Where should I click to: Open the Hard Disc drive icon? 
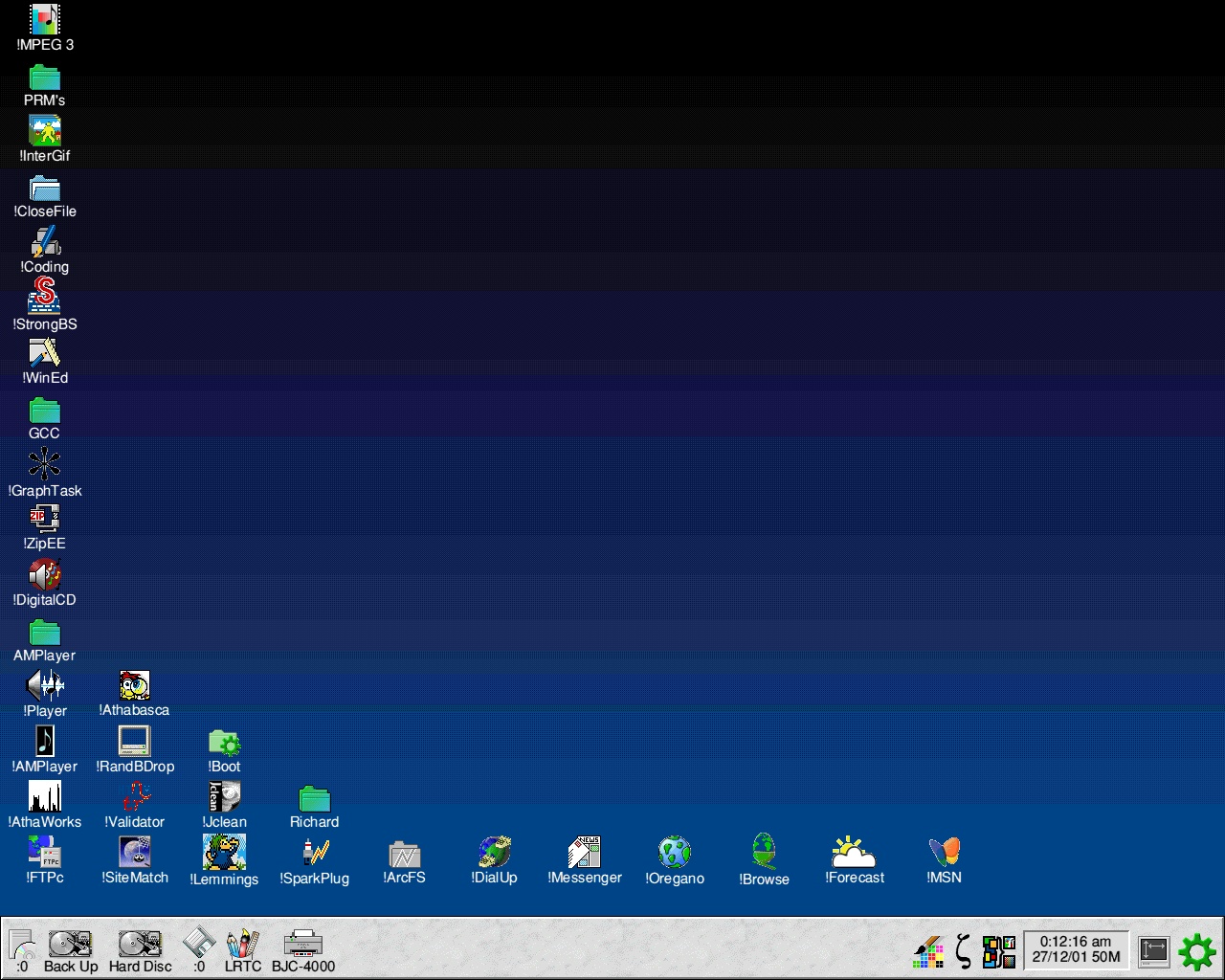point(140,944)
